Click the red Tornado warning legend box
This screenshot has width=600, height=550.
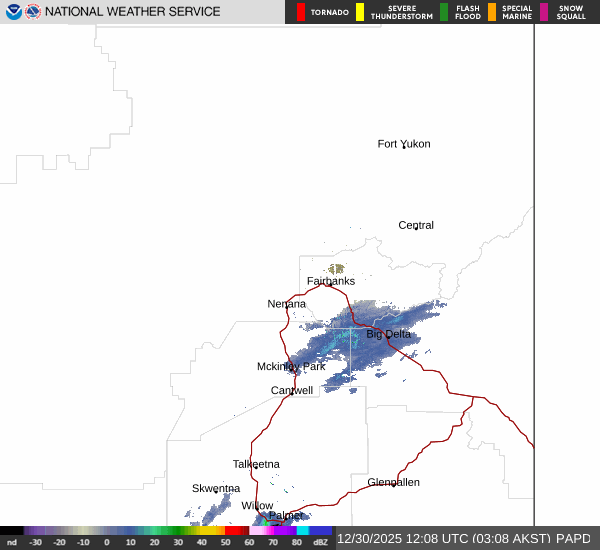301,12
